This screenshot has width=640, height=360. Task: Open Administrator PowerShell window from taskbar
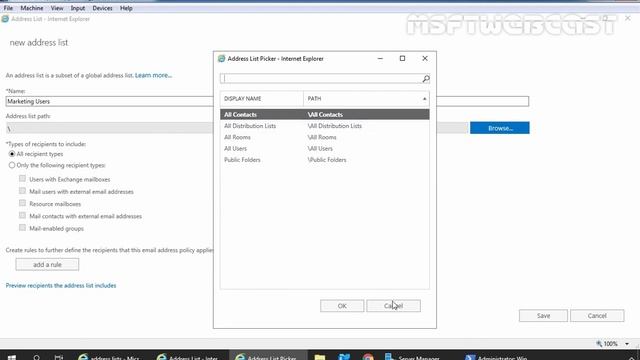(x=496, y=357)
